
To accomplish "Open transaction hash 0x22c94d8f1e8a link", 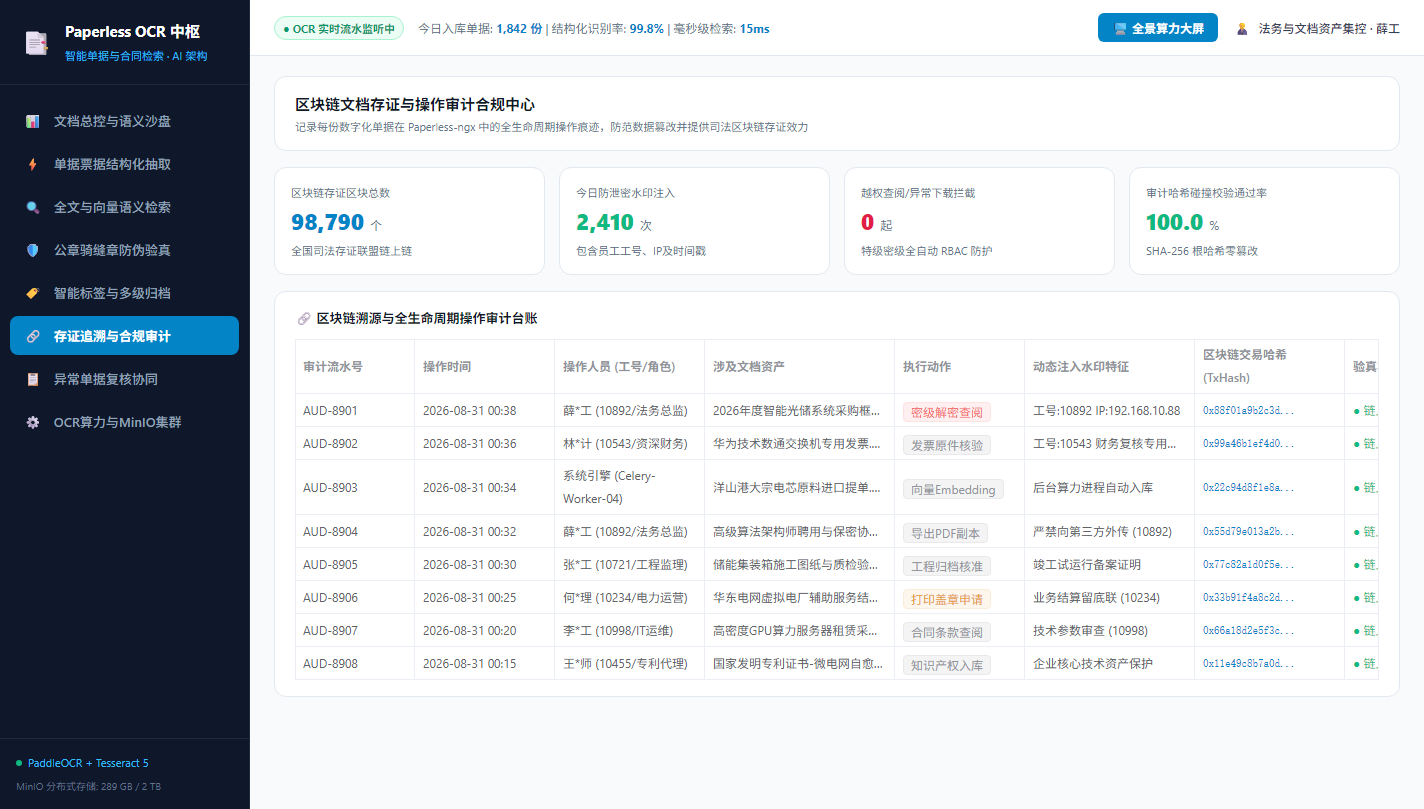I will pyautogui.click(x=1248, y=488).
